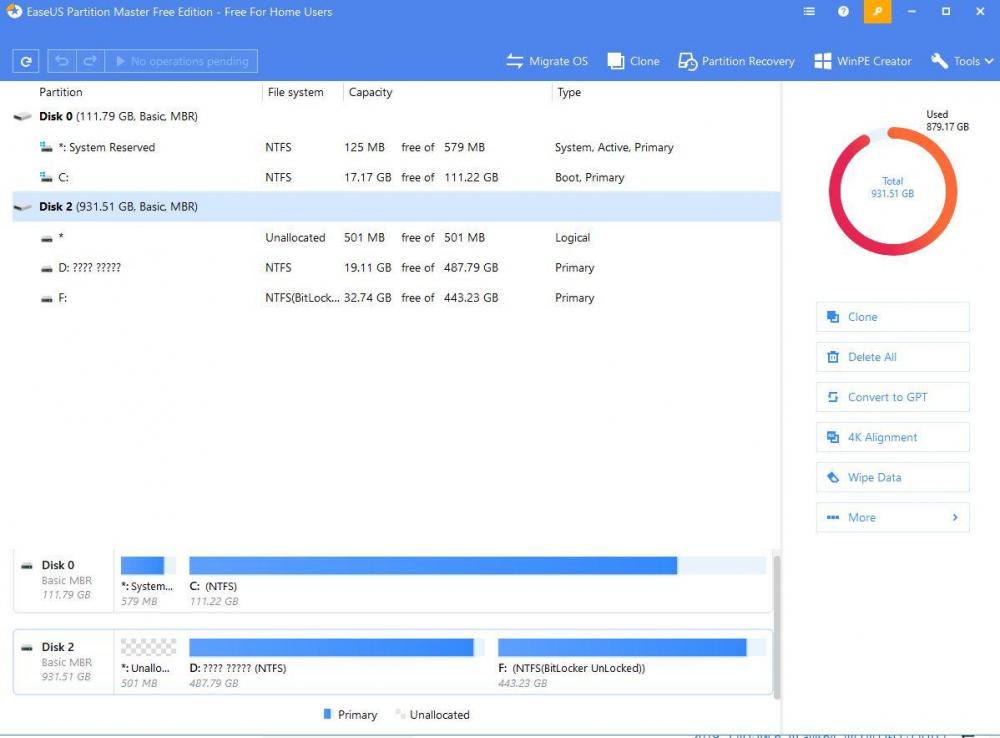Click the Used 879.17 GB label
1000x738 pixels.
947,121
